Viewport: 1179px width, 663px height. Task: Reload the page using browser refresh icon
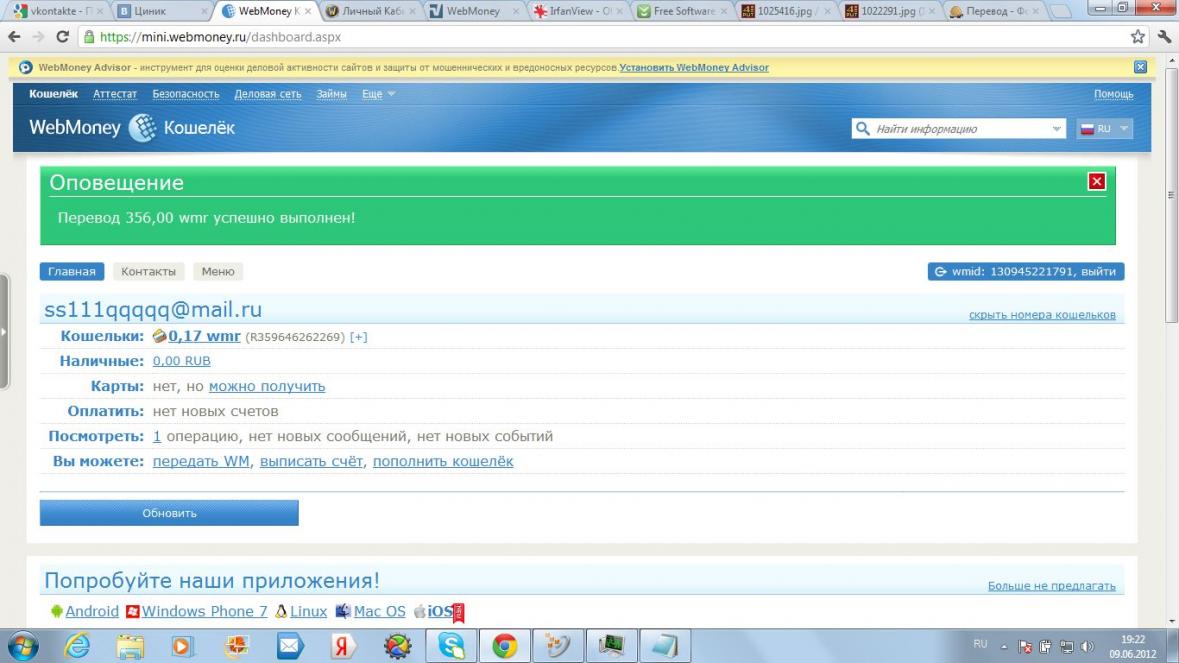tap(63, 38)
